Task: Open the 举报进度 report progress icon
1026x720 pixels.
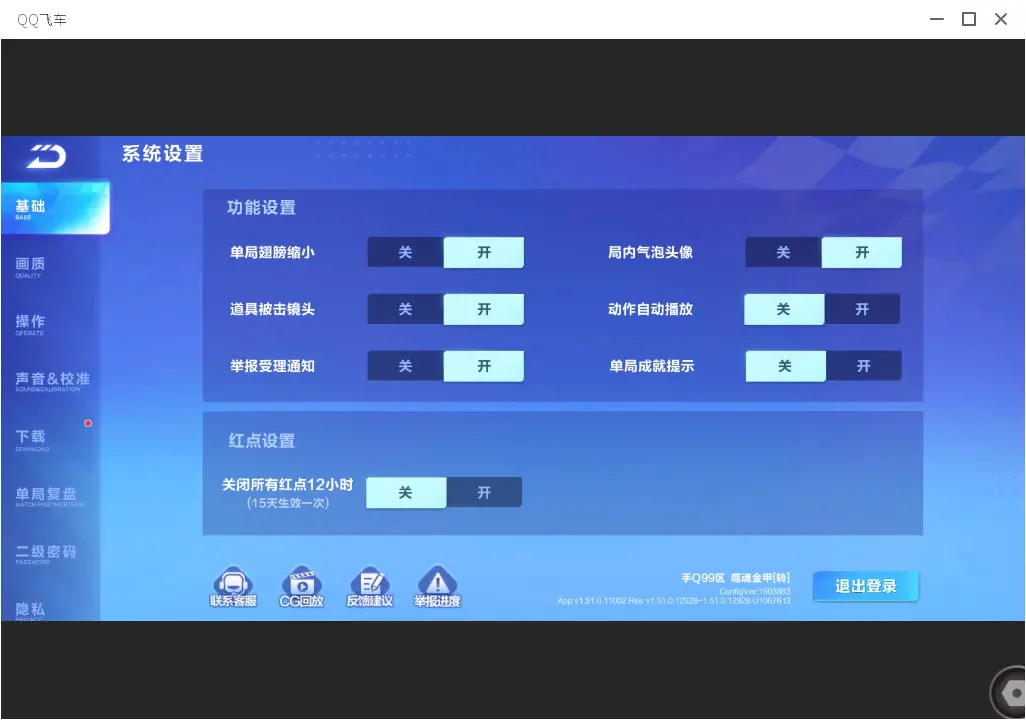Action: (437, 586)
